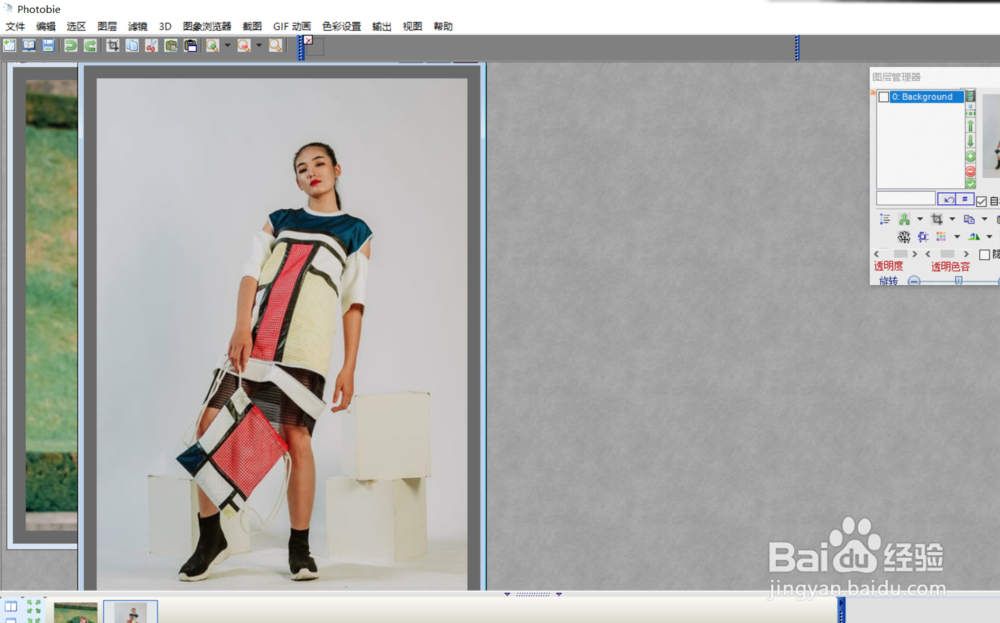Expand the layer crop dropdown arrow
Viewport: 1000px width, 623px height.
[x=952, y=219]
